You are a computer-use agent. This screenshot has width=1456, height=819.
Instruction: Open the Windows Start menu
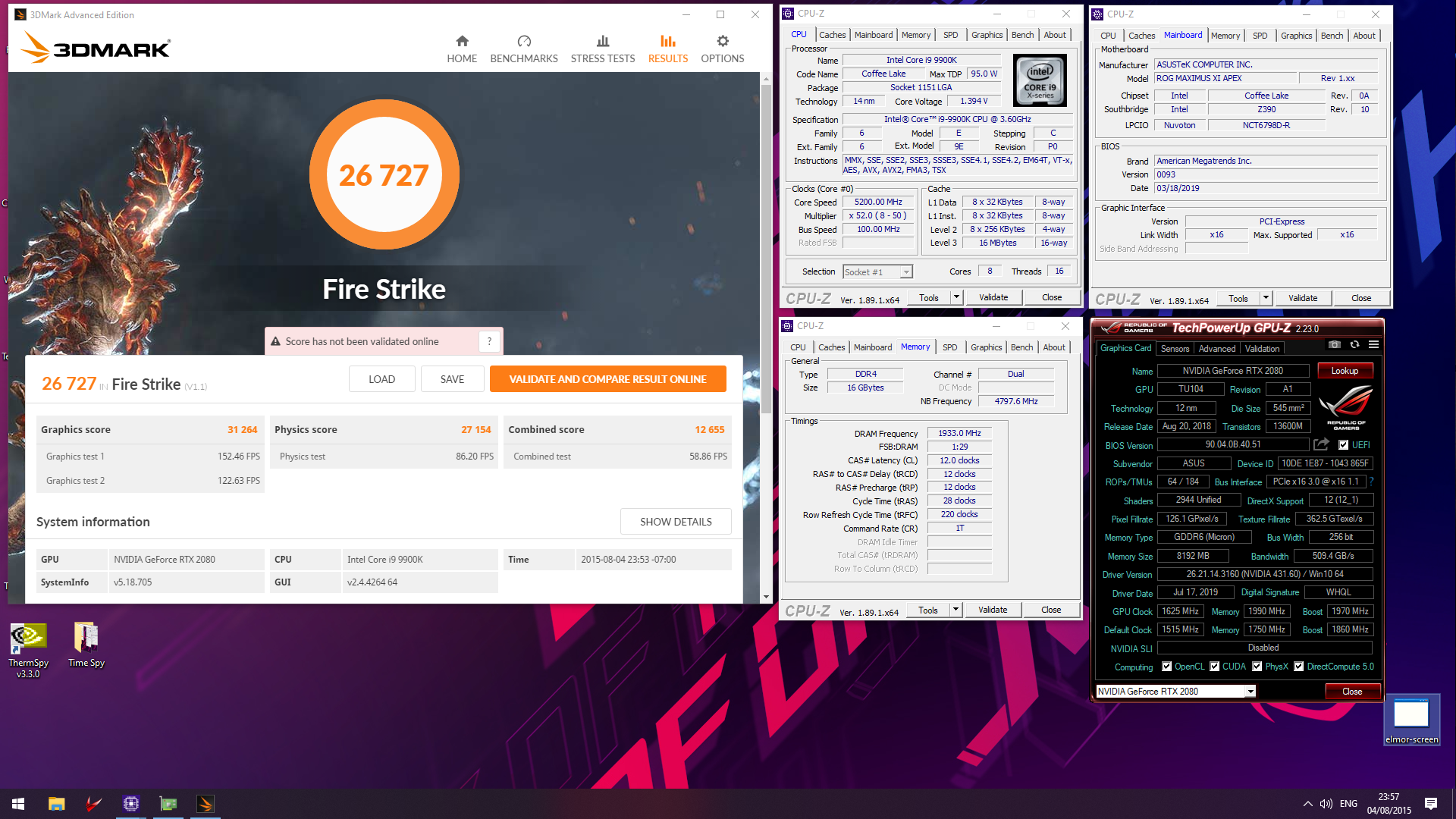click(18, 804)
